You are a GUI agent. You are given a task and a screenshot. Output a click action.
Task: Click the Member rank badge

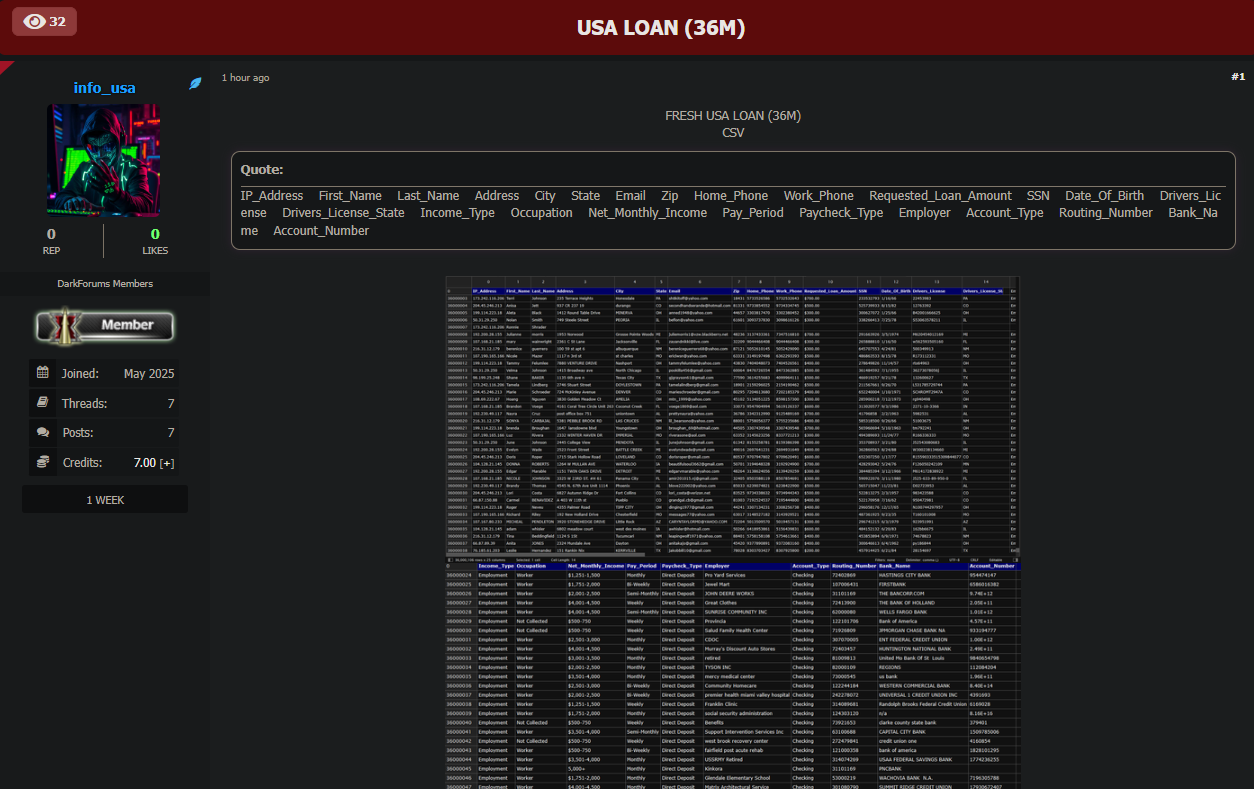105,325
